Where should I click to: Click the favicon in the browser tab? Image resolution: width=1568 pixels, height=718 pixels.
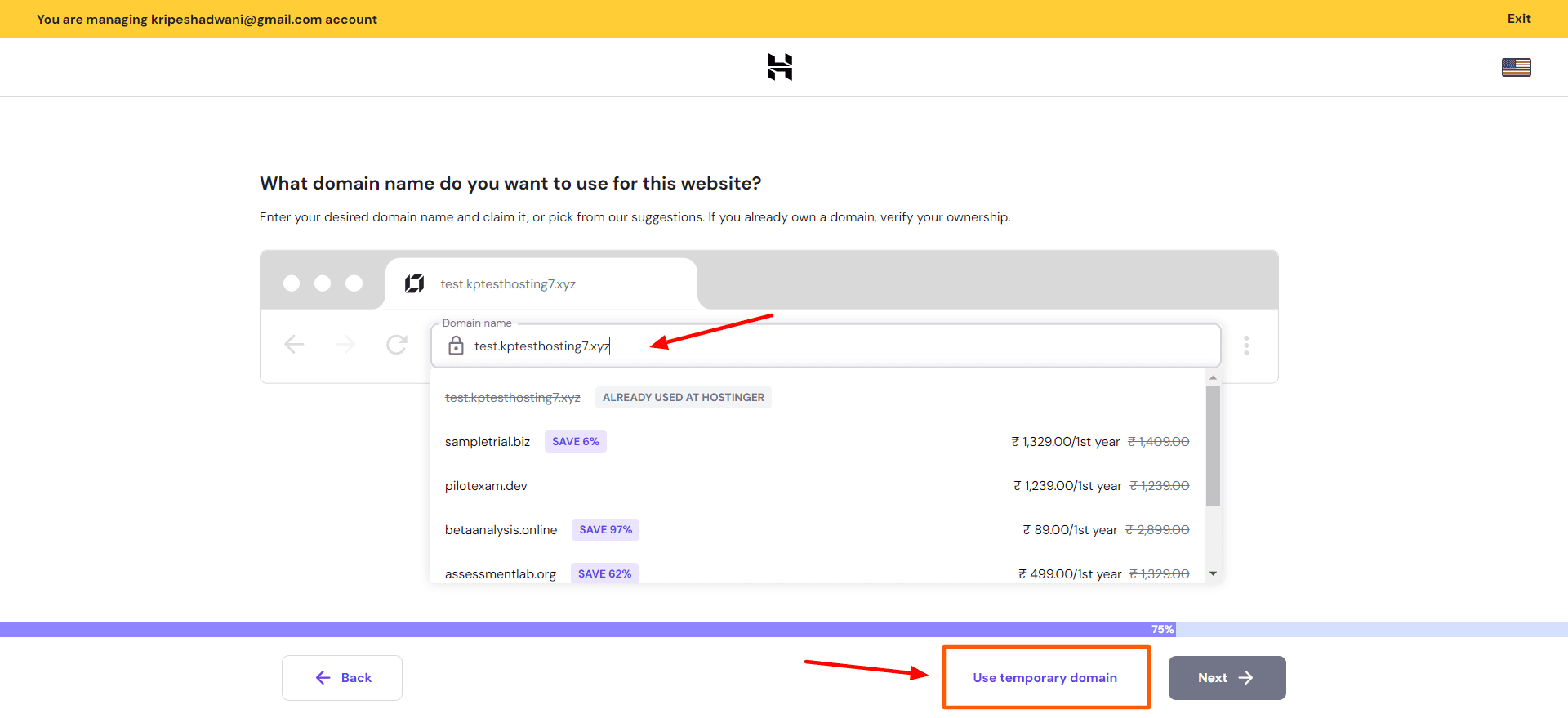click(415, 283)
